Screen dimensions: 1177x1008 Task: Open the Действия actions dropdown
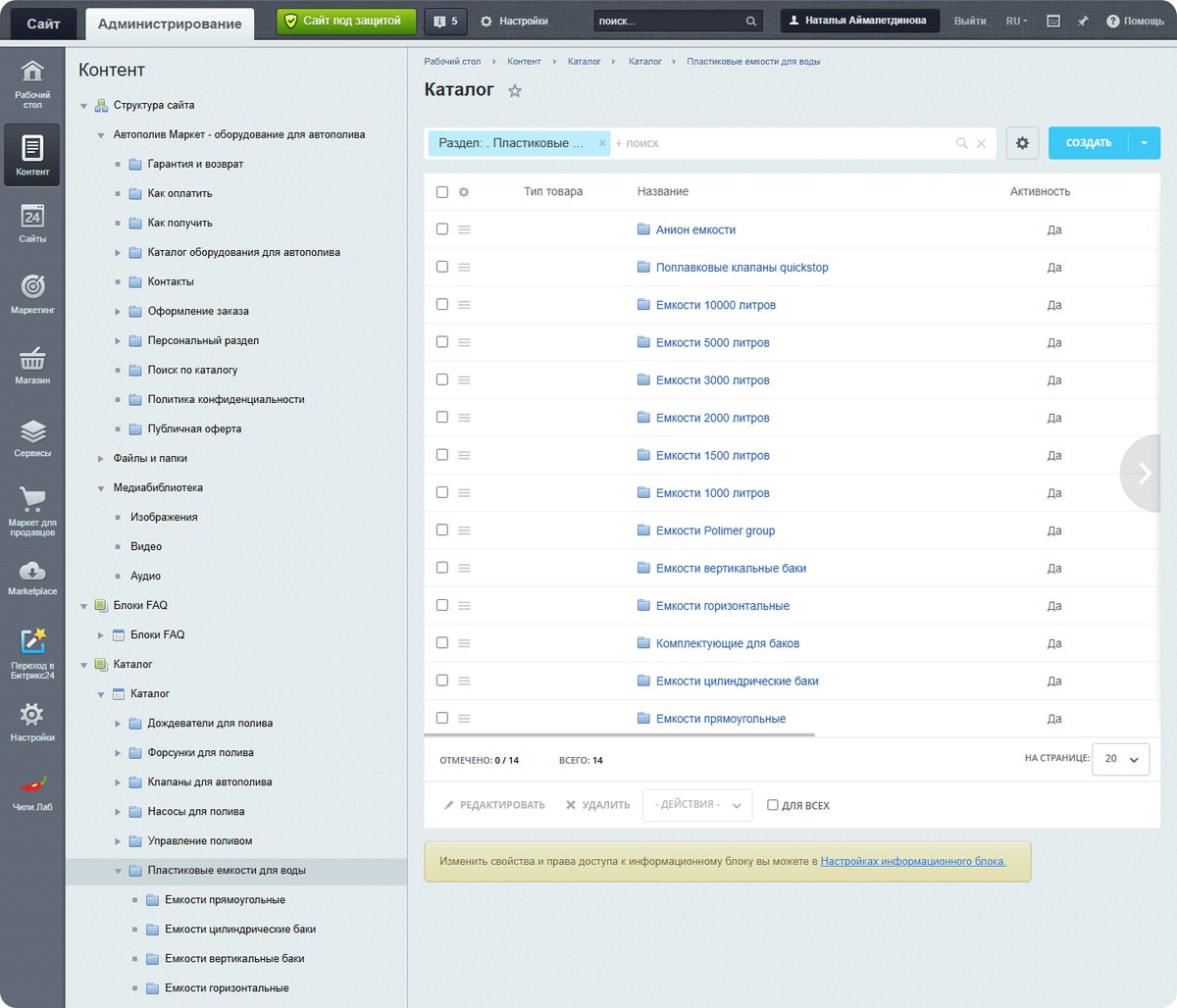[x=697, y=805]
